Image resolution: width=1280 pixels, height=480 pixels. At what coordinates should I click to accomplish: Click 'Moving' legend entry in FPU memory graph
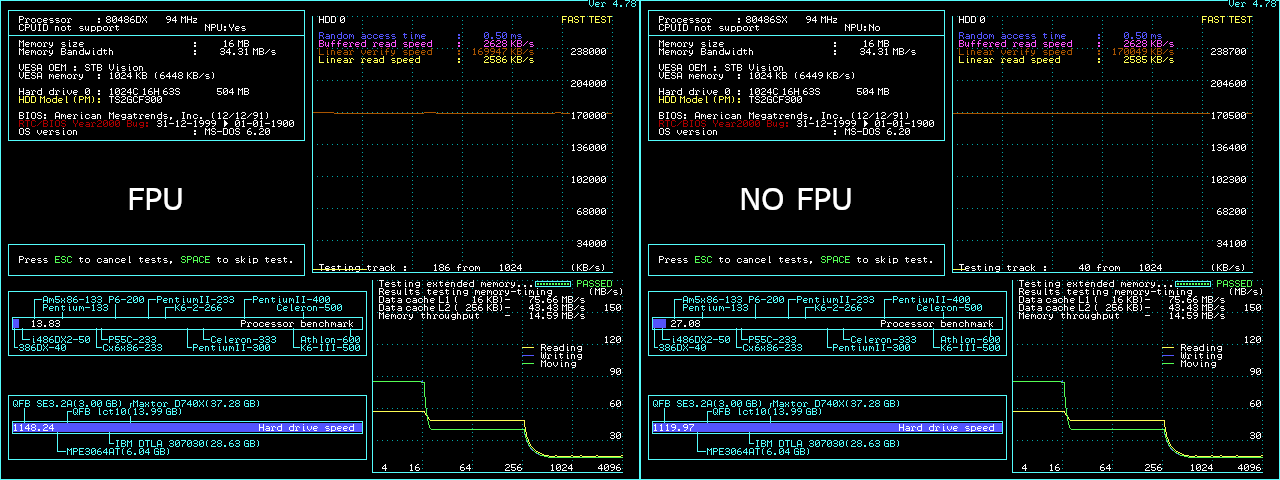tap(558, 364)
